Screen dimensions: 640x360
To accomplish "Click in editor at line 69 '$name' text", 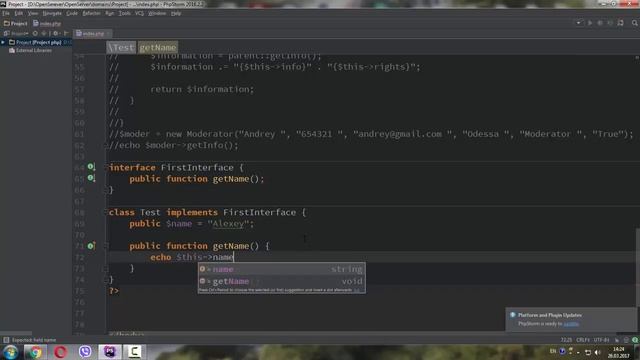I will (179, 224).
